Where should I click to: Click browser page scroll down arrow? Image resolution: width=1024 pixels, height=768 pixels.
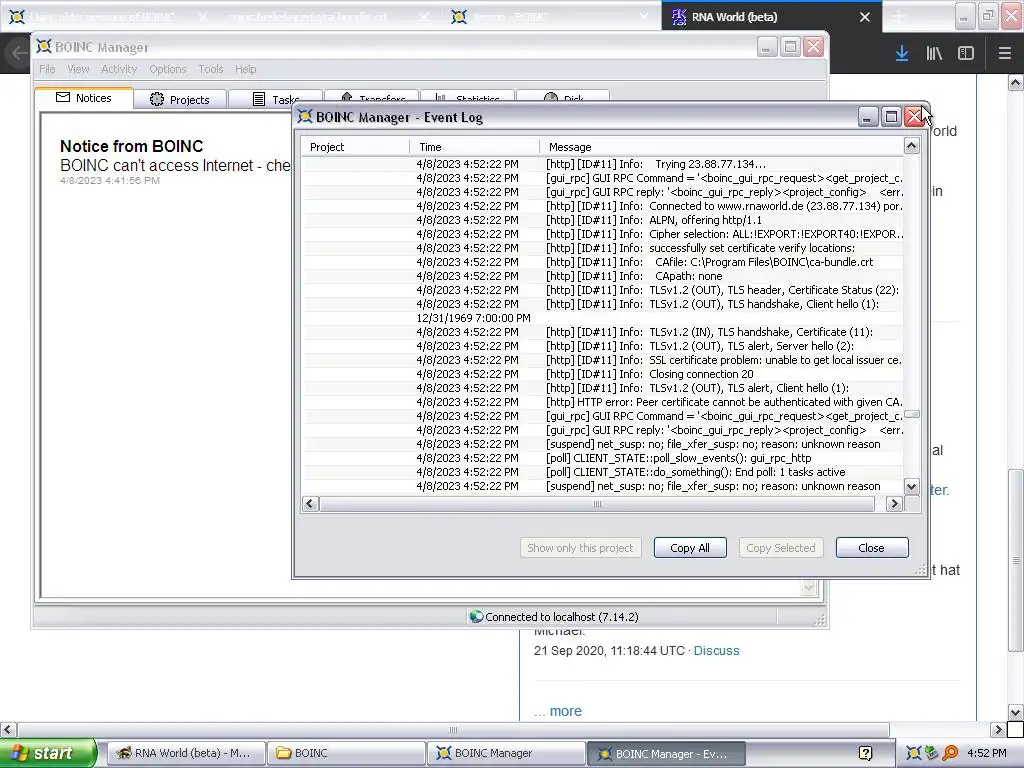pyautogui.click(x=1016, y=712)
